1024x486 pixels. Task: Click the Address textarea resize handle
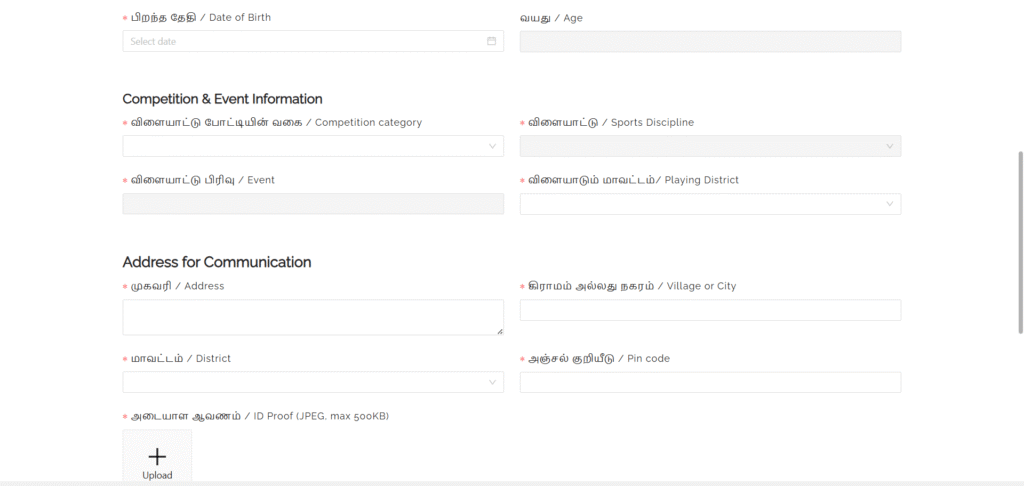tap(499, 330)
